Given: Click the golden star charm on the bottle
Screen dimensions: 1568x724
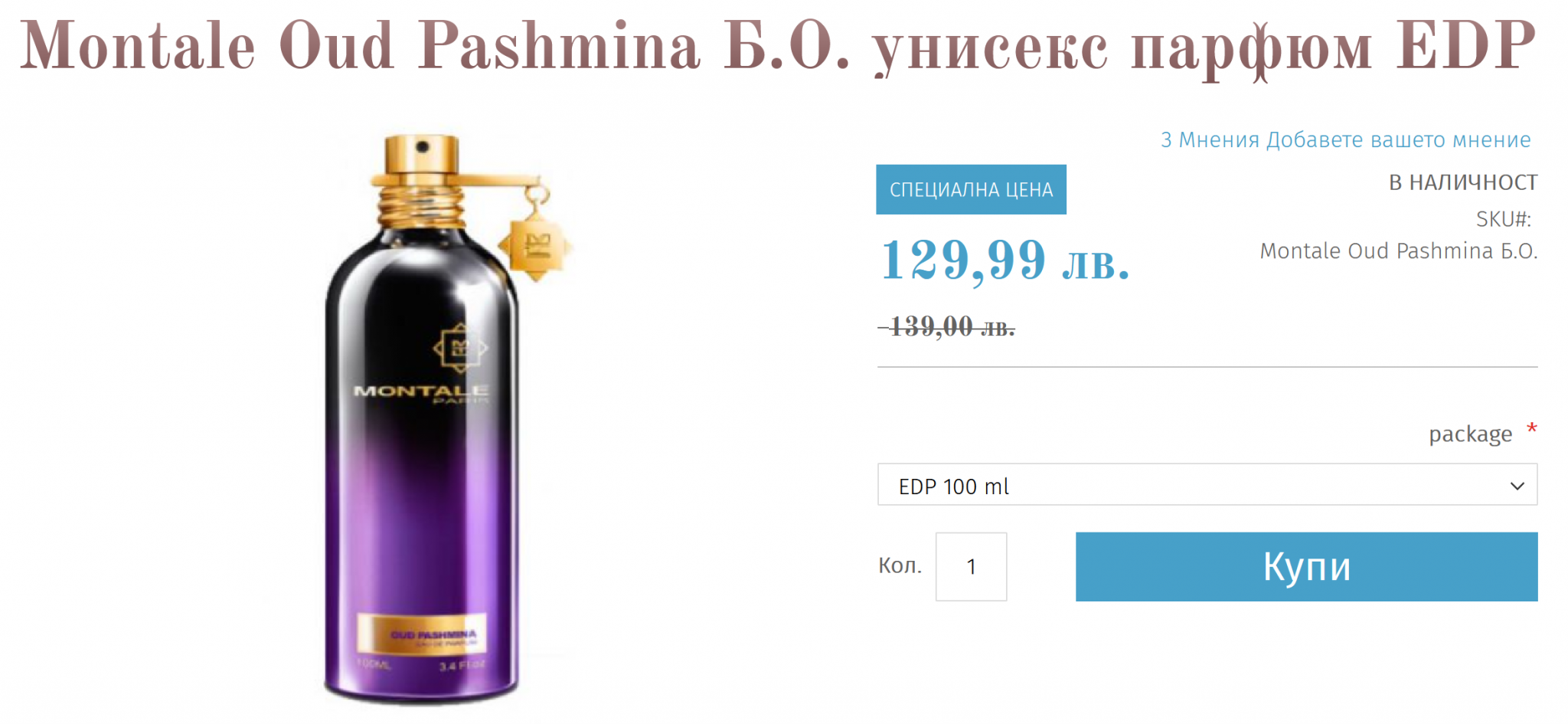Looking at the screenshot, I should tap(536, 247).
